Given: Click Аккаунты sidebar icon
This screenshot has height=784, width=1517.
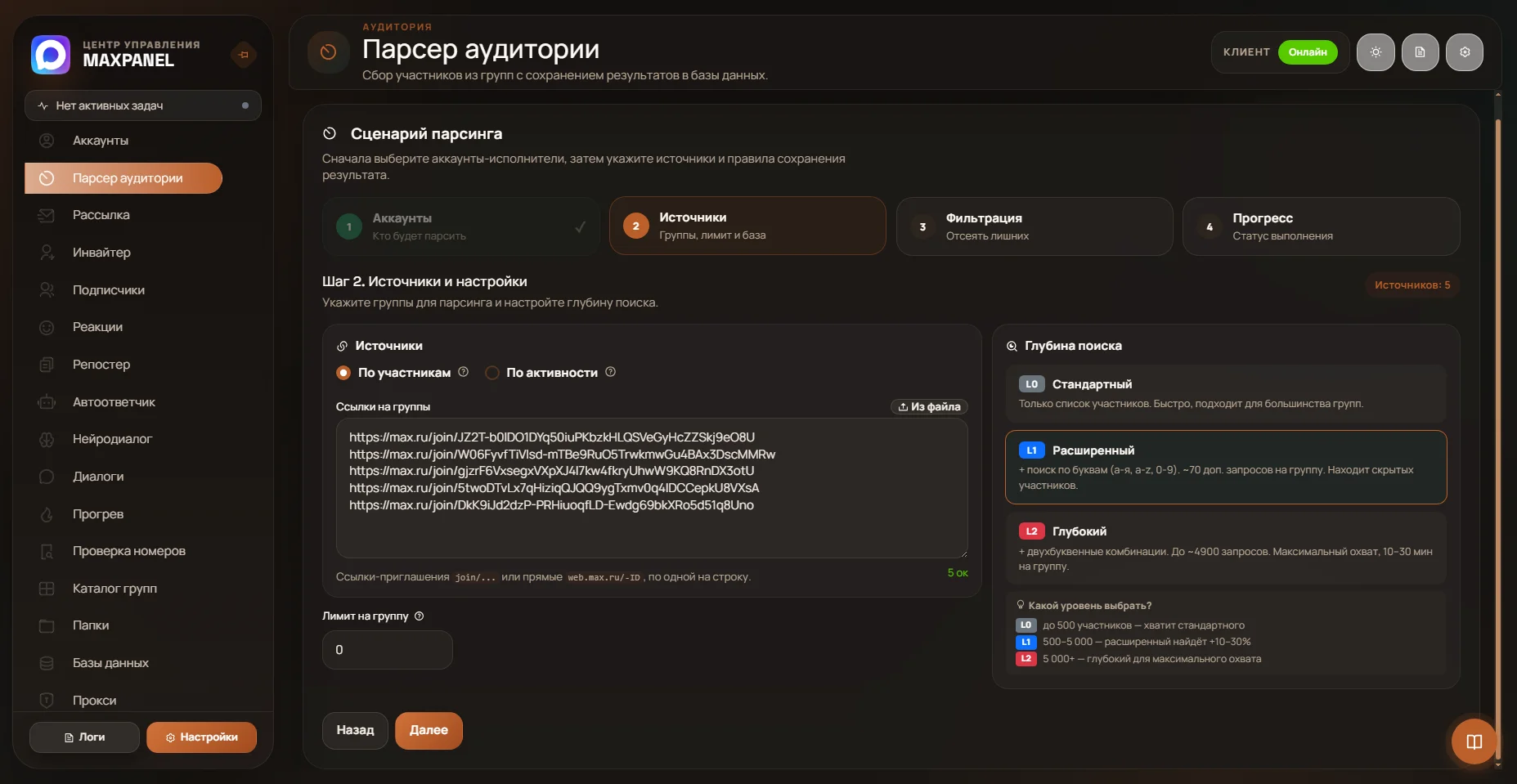Looking at the screenshot, I should 47,141.
